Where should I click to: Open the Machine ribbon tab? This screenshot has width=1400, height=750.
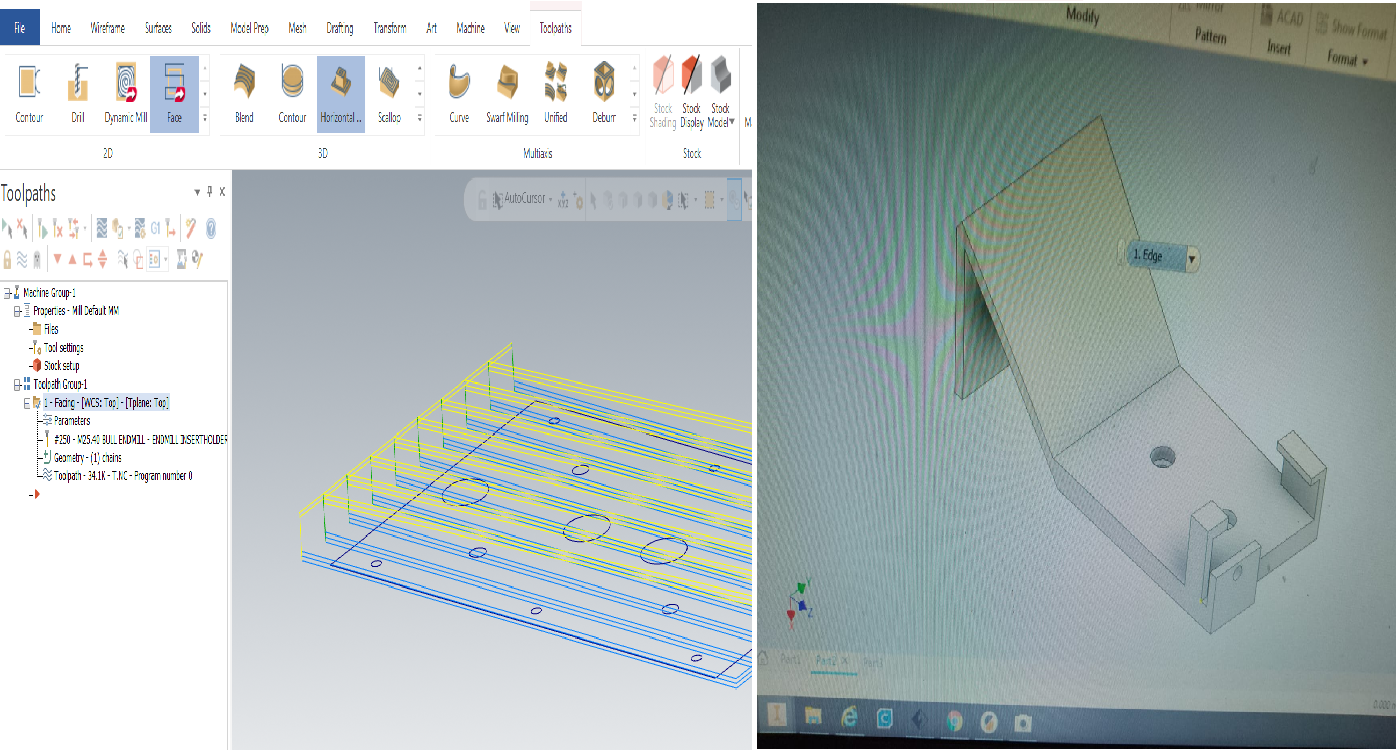point(470,28)
